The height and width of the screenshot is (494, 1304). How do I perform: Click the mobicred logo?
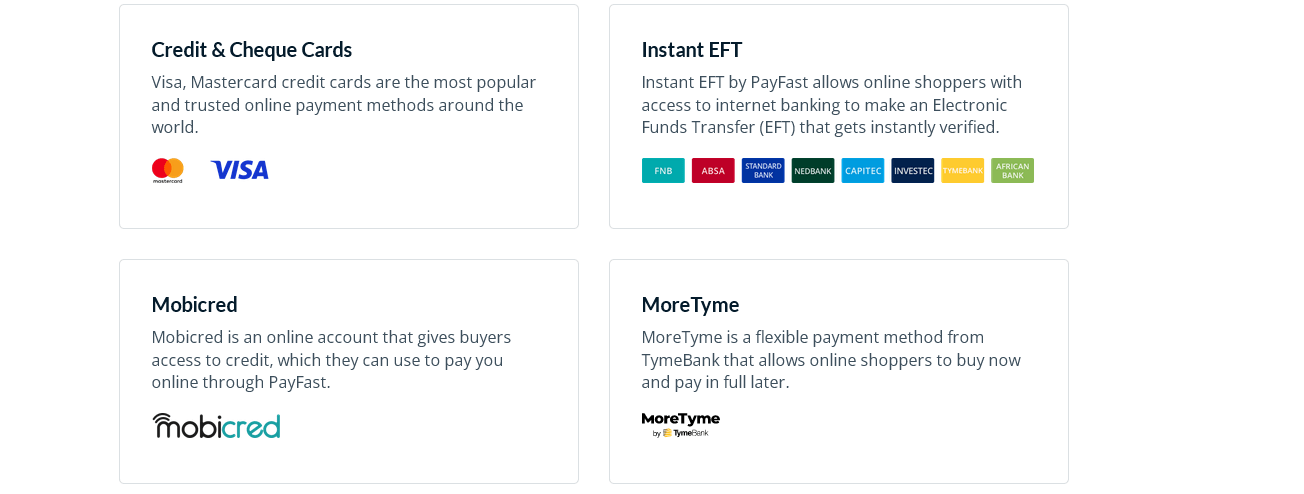pyautogui.click(x=216, y=425)
